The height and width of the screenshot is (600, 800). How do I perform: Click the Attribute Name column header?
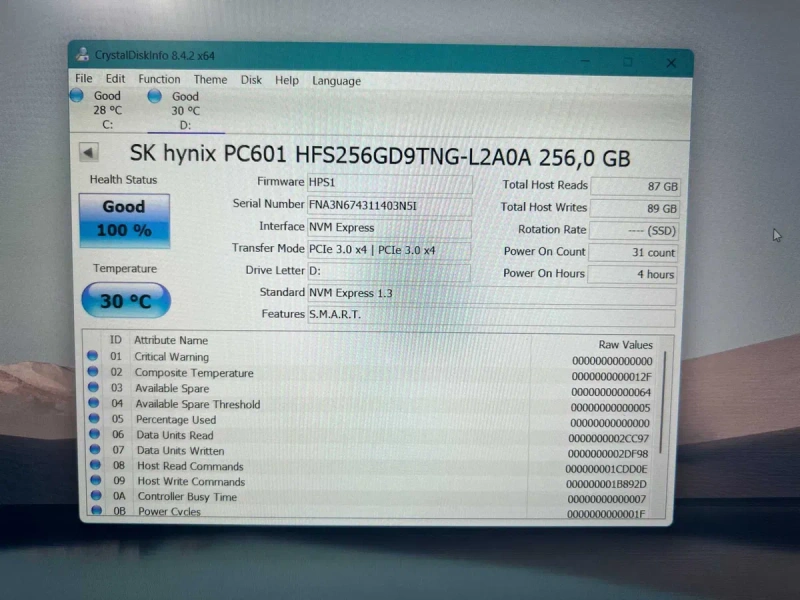click(171, 340)
